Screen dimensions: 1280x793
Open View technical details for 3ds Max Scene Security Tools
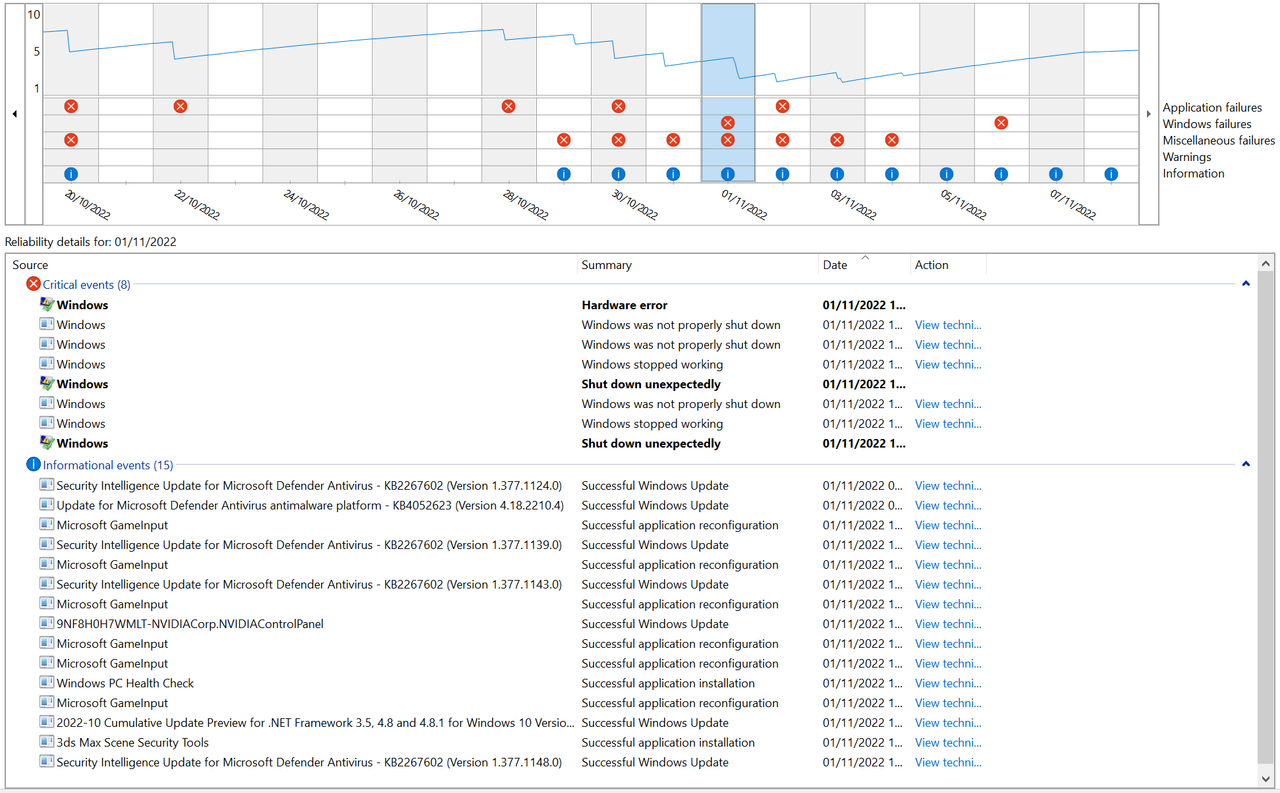(948, 743)
